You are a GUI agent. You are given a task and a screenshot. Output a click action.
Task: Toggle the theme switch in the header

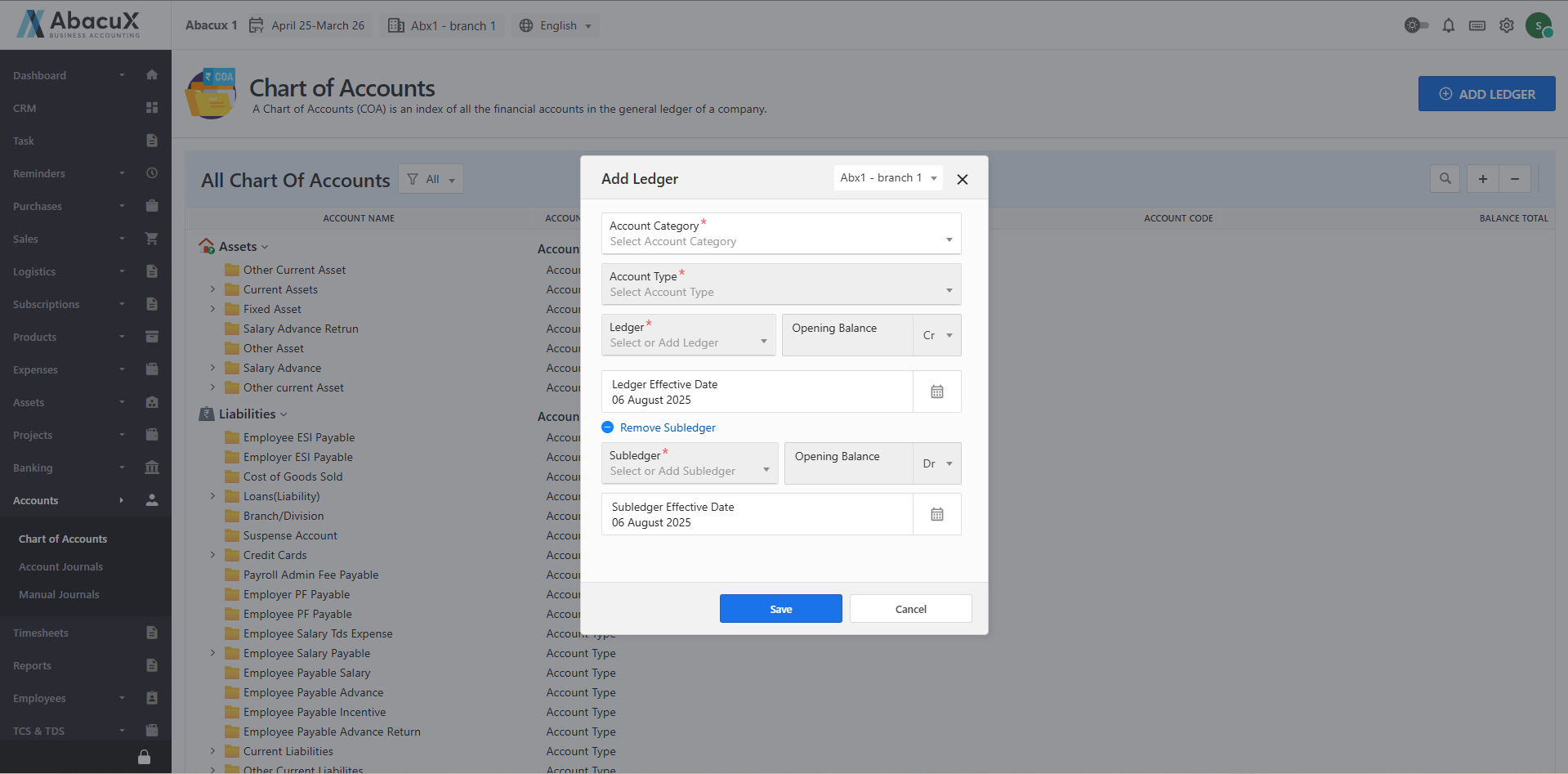1416,26
